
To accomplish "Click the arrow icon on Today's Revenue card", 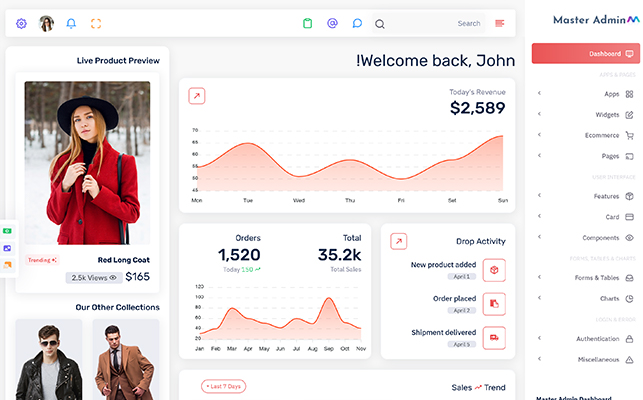I will 197,96.
